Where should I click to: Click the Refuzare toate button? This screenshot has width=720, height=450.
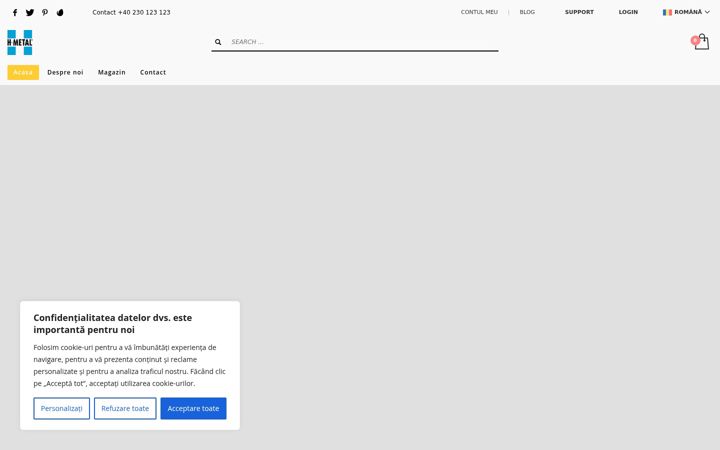pos(125,408)
